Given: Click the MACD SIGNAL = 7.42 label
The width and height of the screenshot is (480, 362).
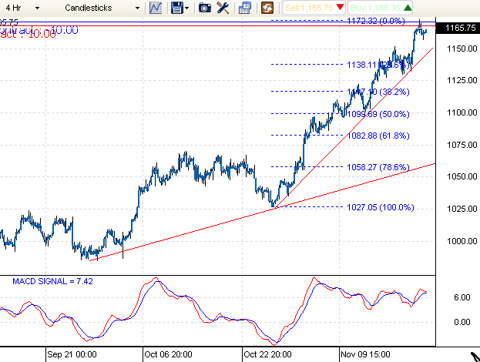Looking at the screenshot, I should click(53, 281).
